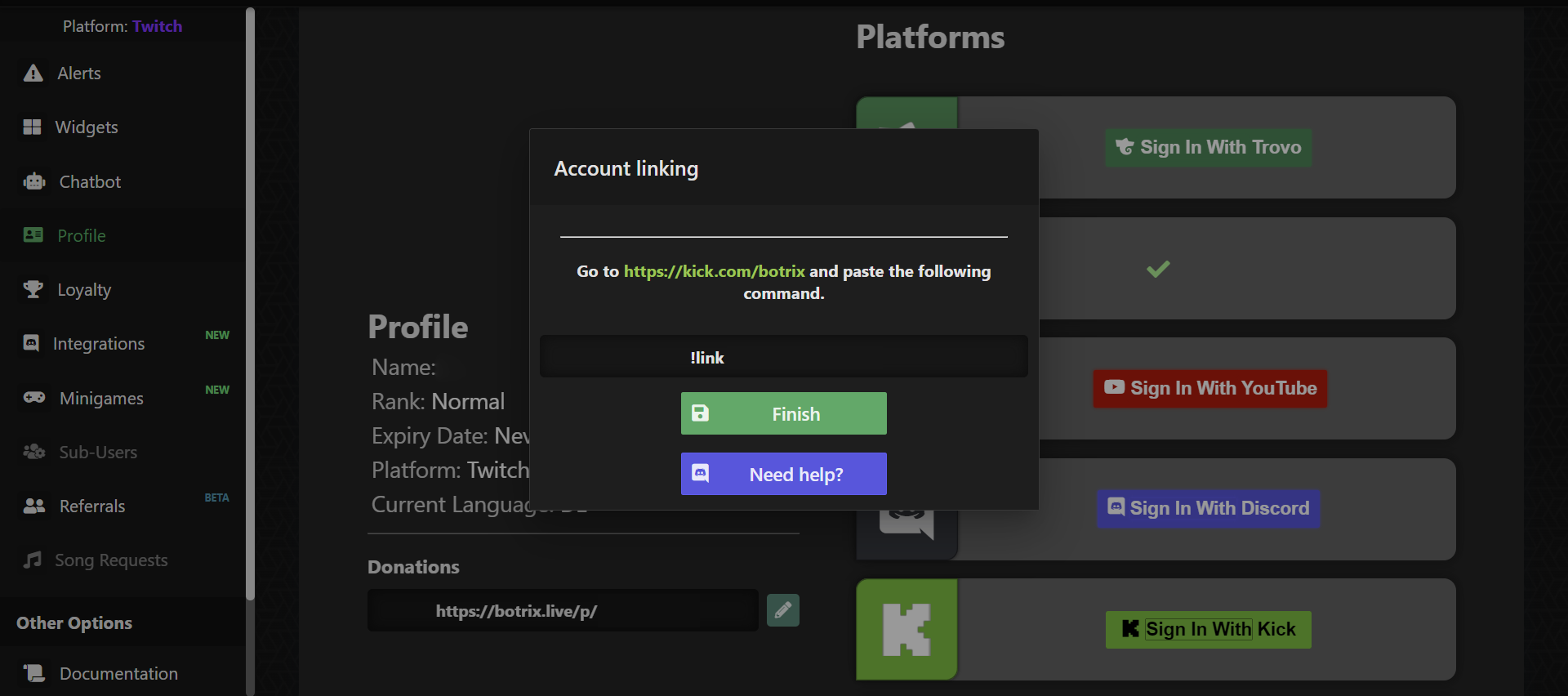Image resolution: width=1568 pixels, height=696 pixels.
Task: Click Sign In With YouTube
Action: [x=1210, y=388]
